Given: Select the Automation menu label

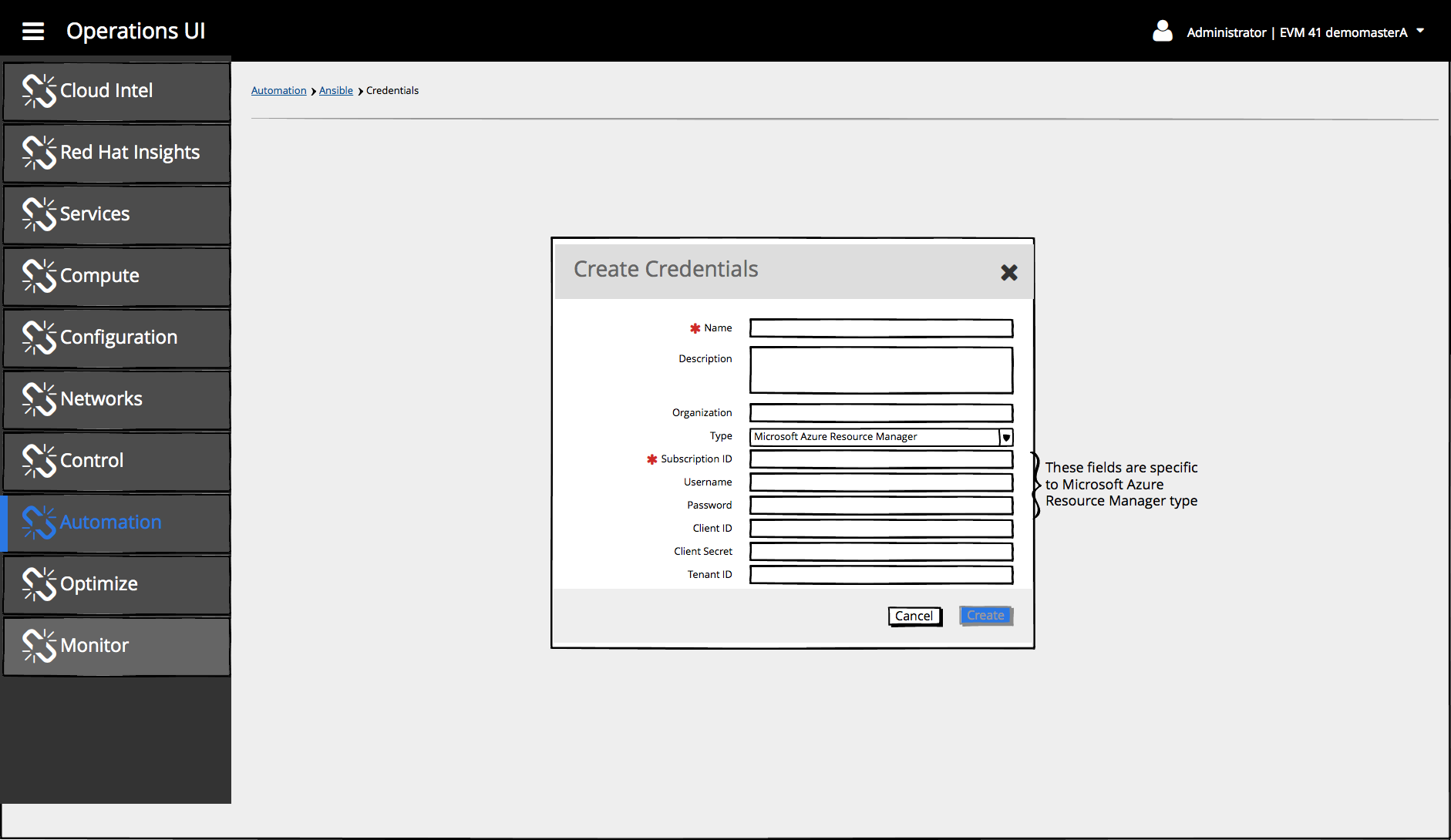Looking at the screenshot, I should pyautogui.click(x=111, y=522).
